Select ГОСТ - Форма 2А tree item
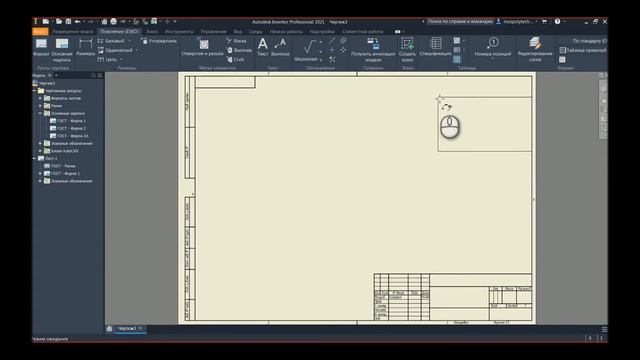 69,136
